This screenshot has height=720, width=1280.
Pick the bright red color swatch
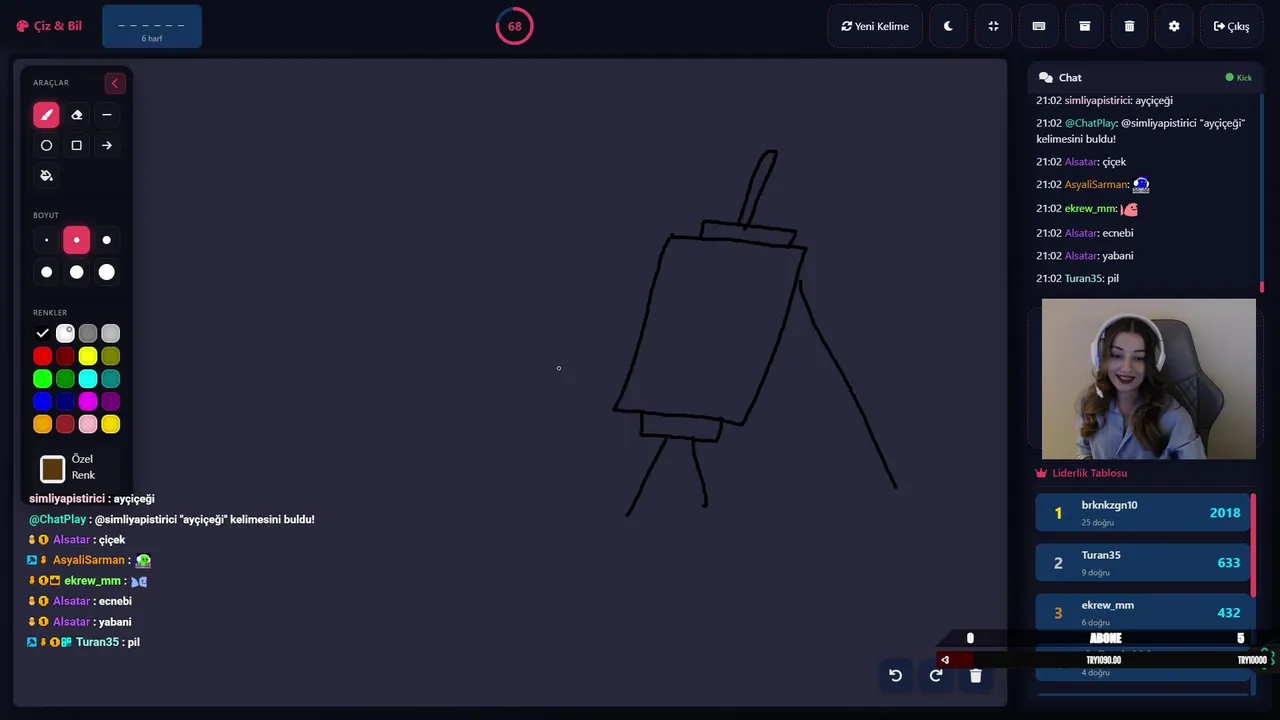pos(42,356)
